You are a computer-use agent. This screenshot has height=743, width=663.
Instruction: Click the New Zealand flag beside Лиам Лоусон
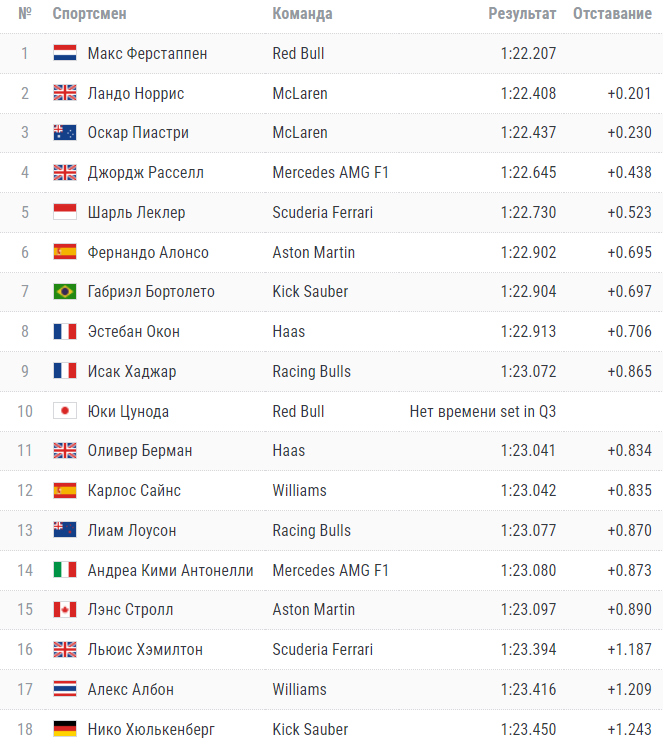(65, 530)
